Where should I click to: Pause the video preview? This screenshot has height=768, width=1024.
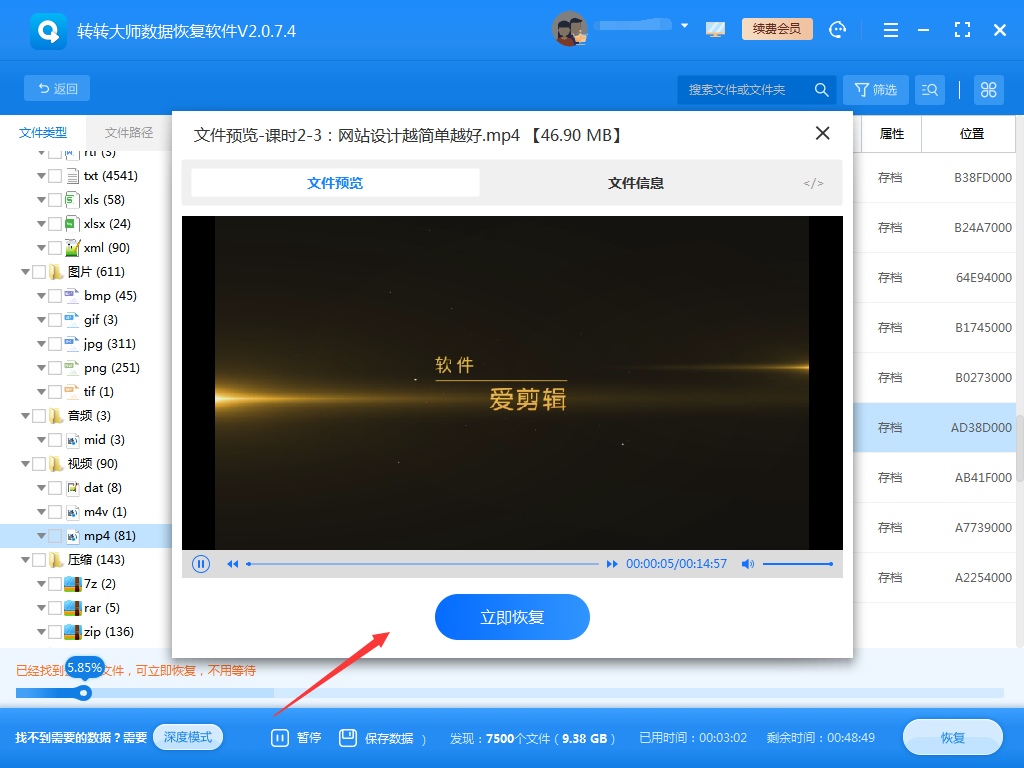click(201, 564)
